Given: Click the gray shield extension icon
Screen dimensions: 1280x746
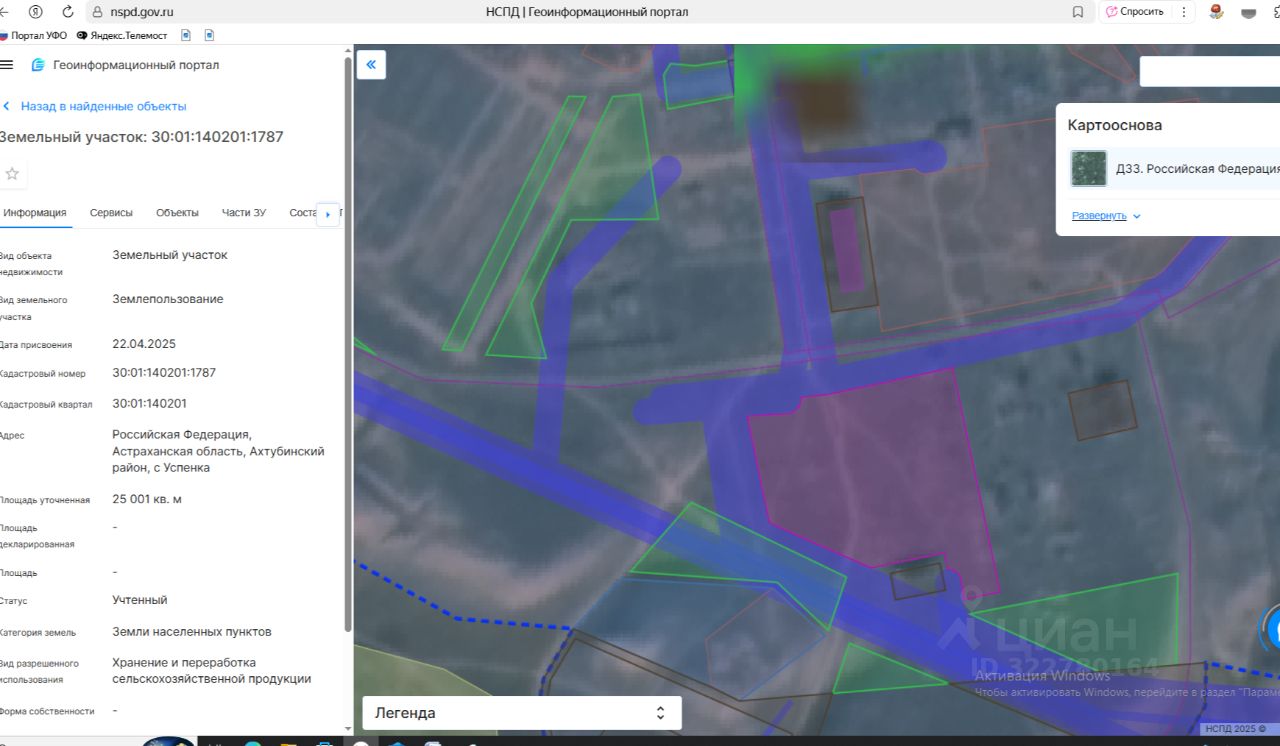Looking at the screenshot, I should pos(1249,13).
